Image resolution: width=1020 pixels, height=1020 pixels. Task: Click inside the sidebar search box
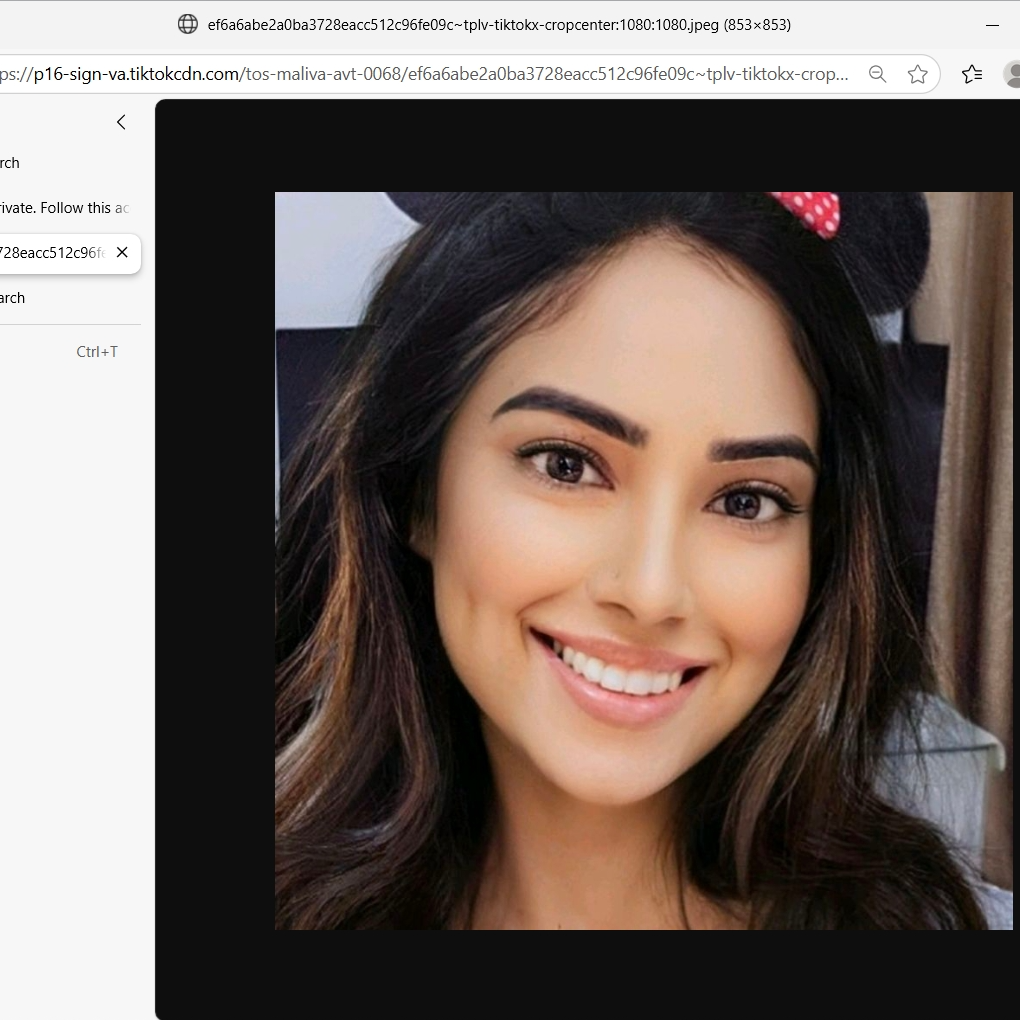pos(55,253)
